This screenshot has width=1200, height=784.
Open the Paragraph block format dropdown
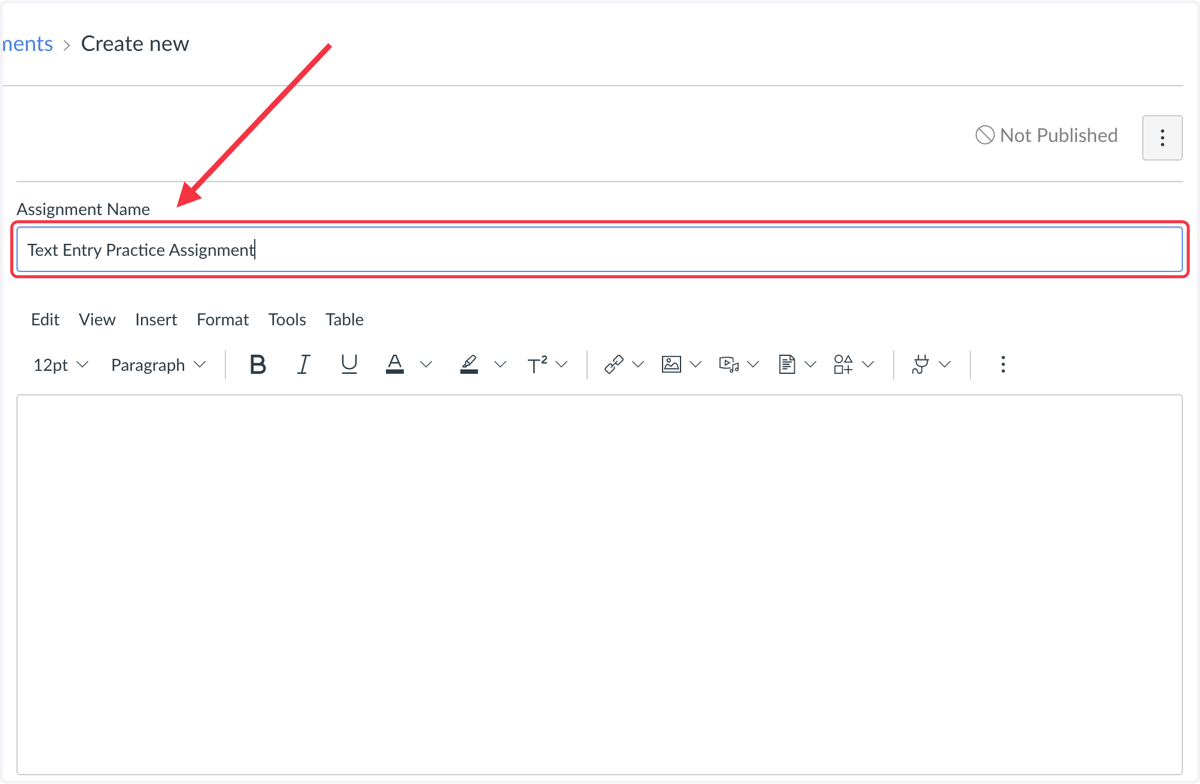[158, 365]
